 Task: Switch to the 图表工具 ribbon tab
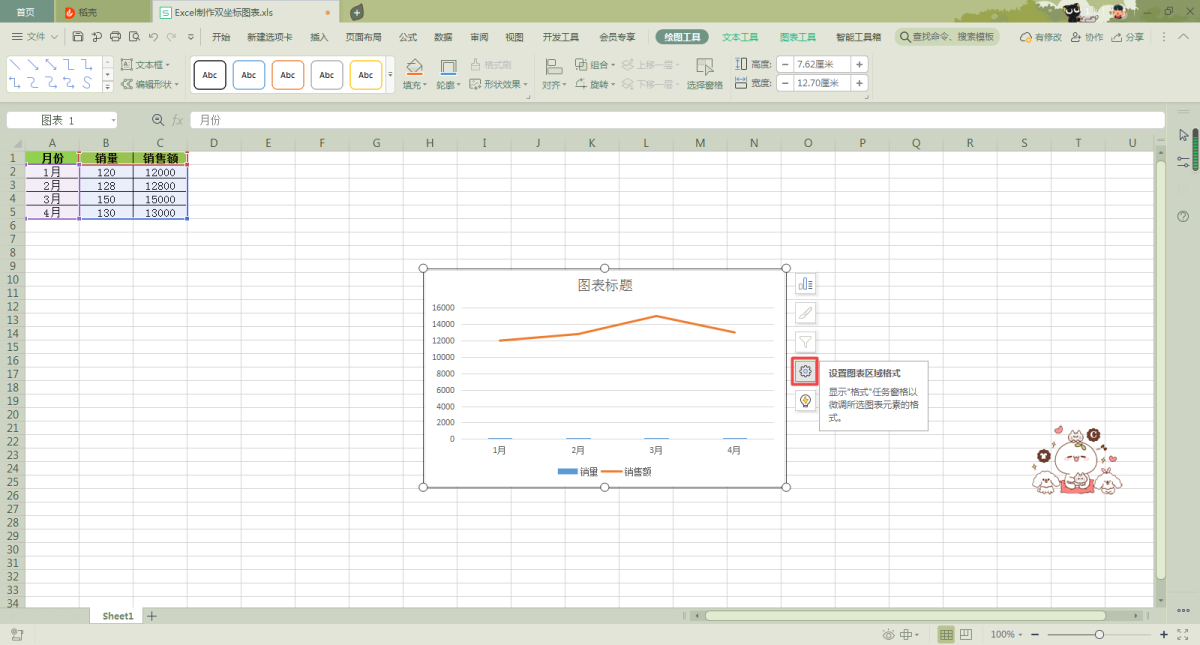pos(798,37)
